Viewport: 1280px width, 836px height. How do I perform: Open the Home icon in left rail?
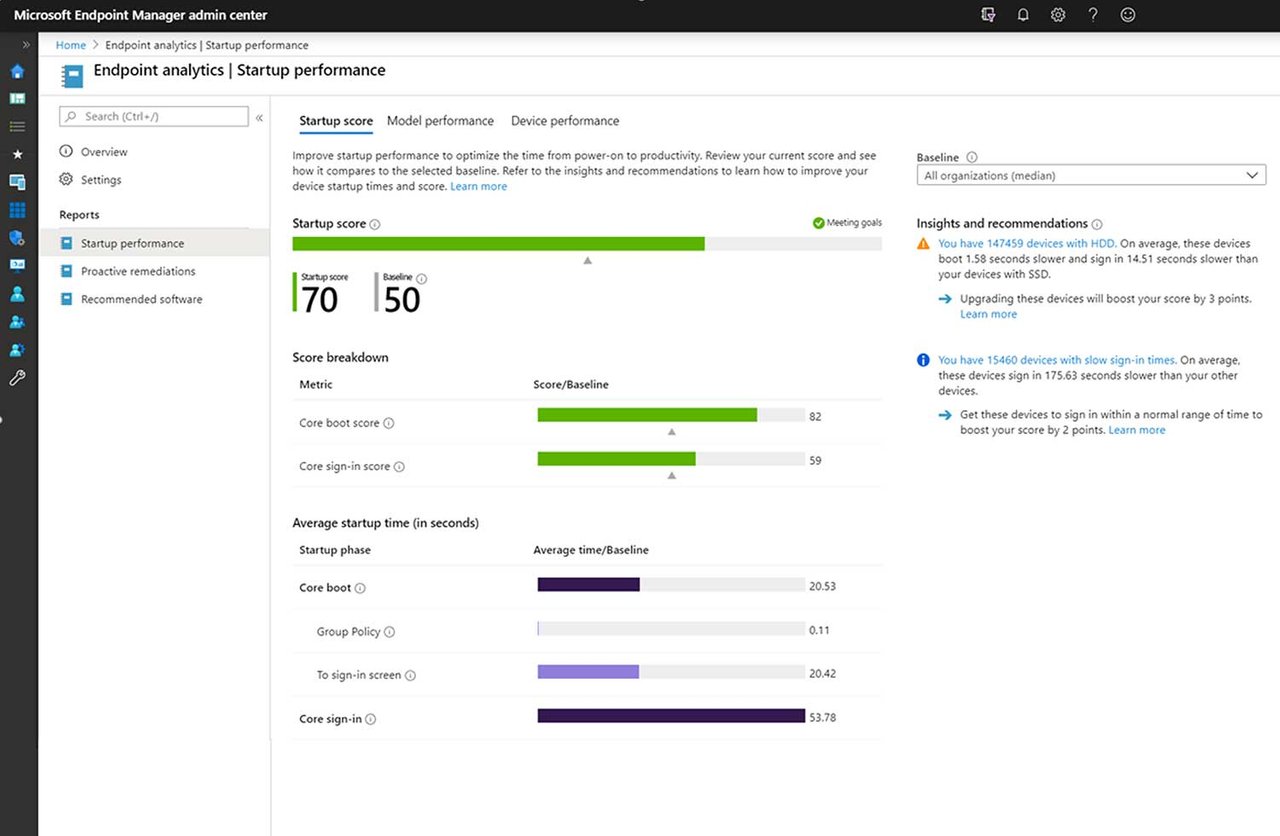click(x=17, y=71)
